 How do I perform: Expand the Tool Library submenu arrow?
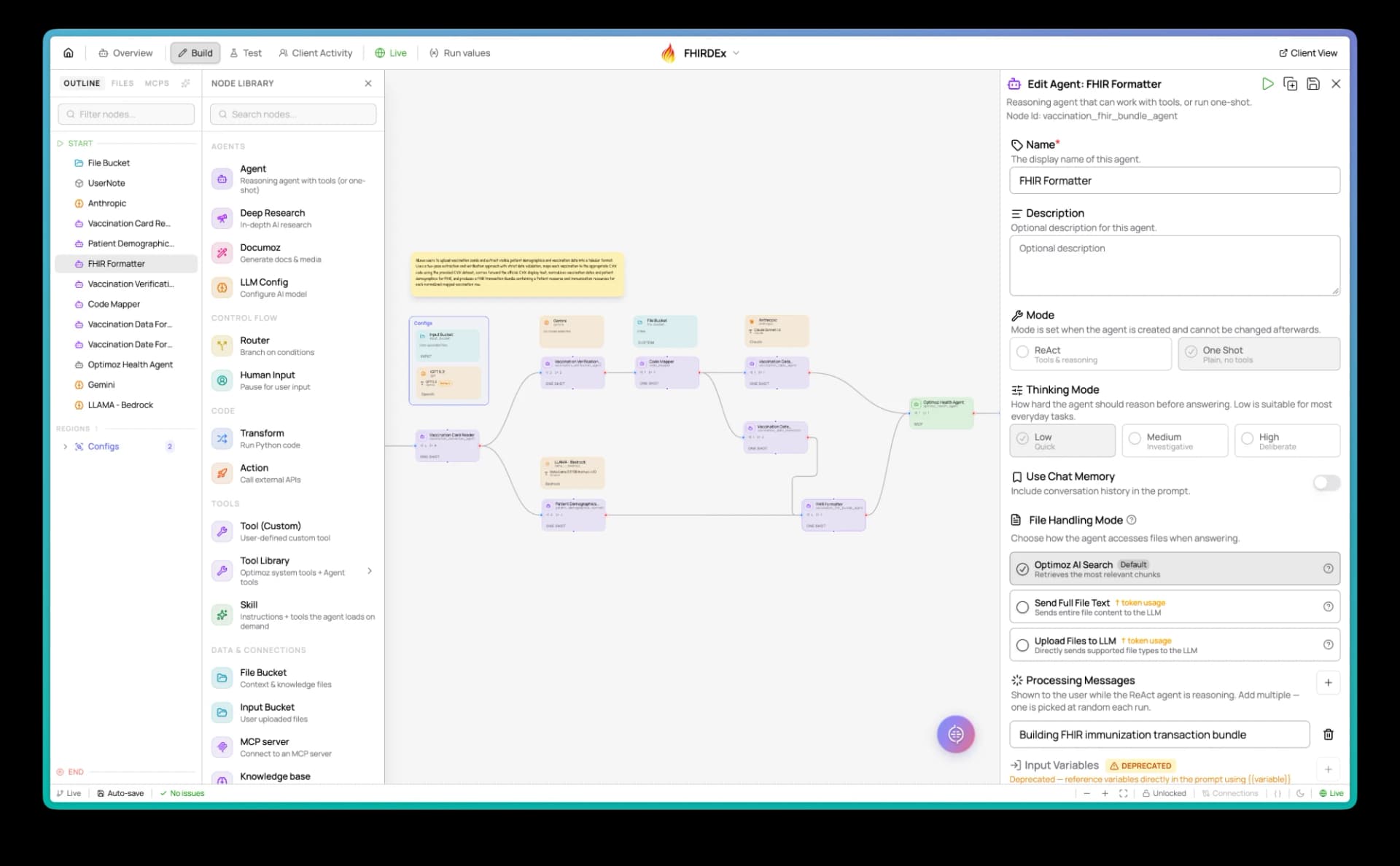[x=370, y=571]
